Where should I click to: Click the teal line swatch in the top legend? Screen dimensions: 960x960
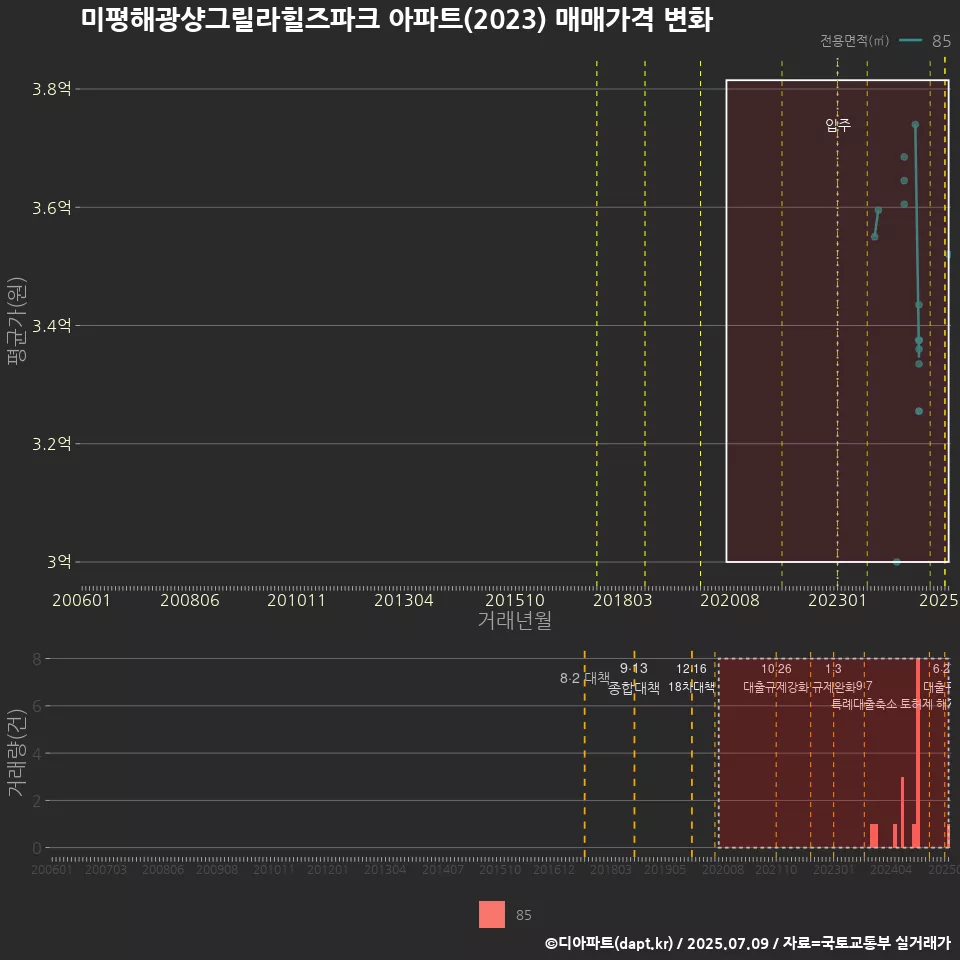[x=910, y=41]
